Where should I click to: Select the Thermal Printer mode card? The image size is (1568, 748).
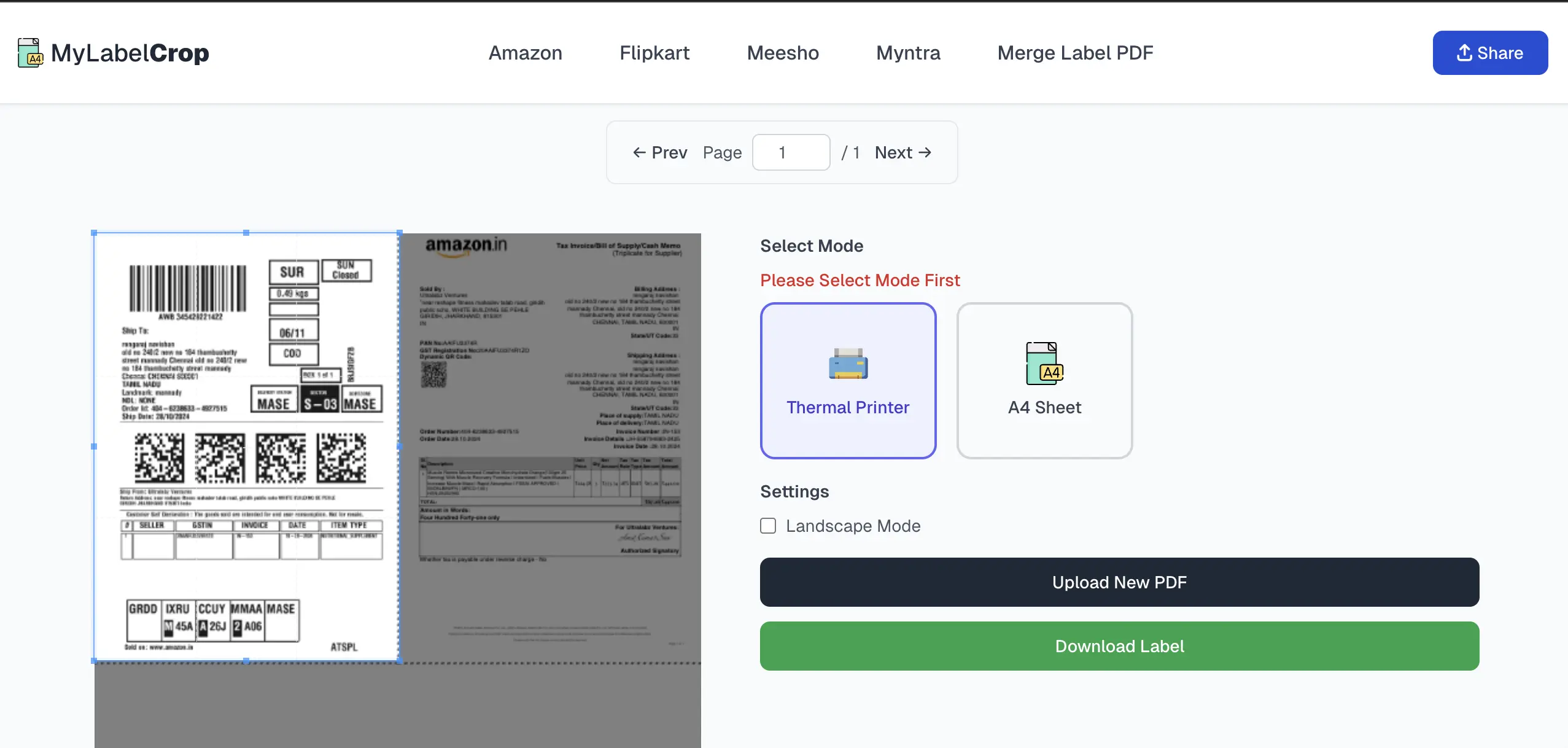[848, 381]
